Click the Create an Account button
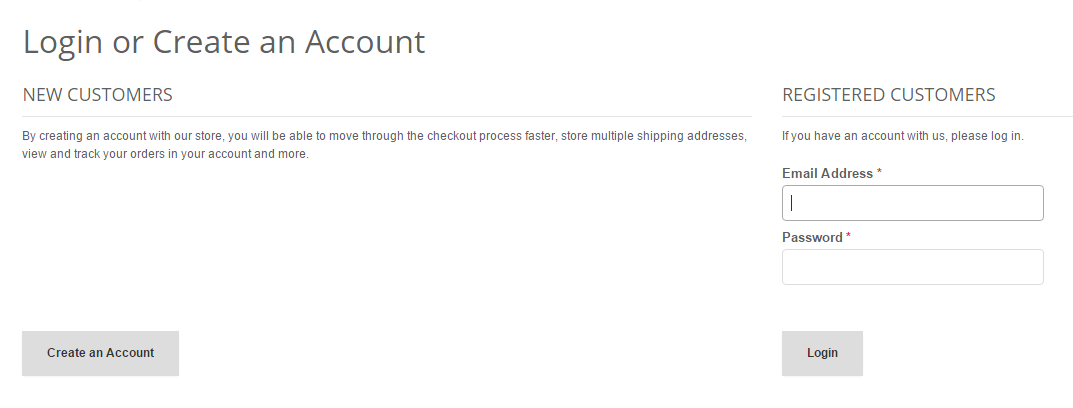 click(100, 353)
